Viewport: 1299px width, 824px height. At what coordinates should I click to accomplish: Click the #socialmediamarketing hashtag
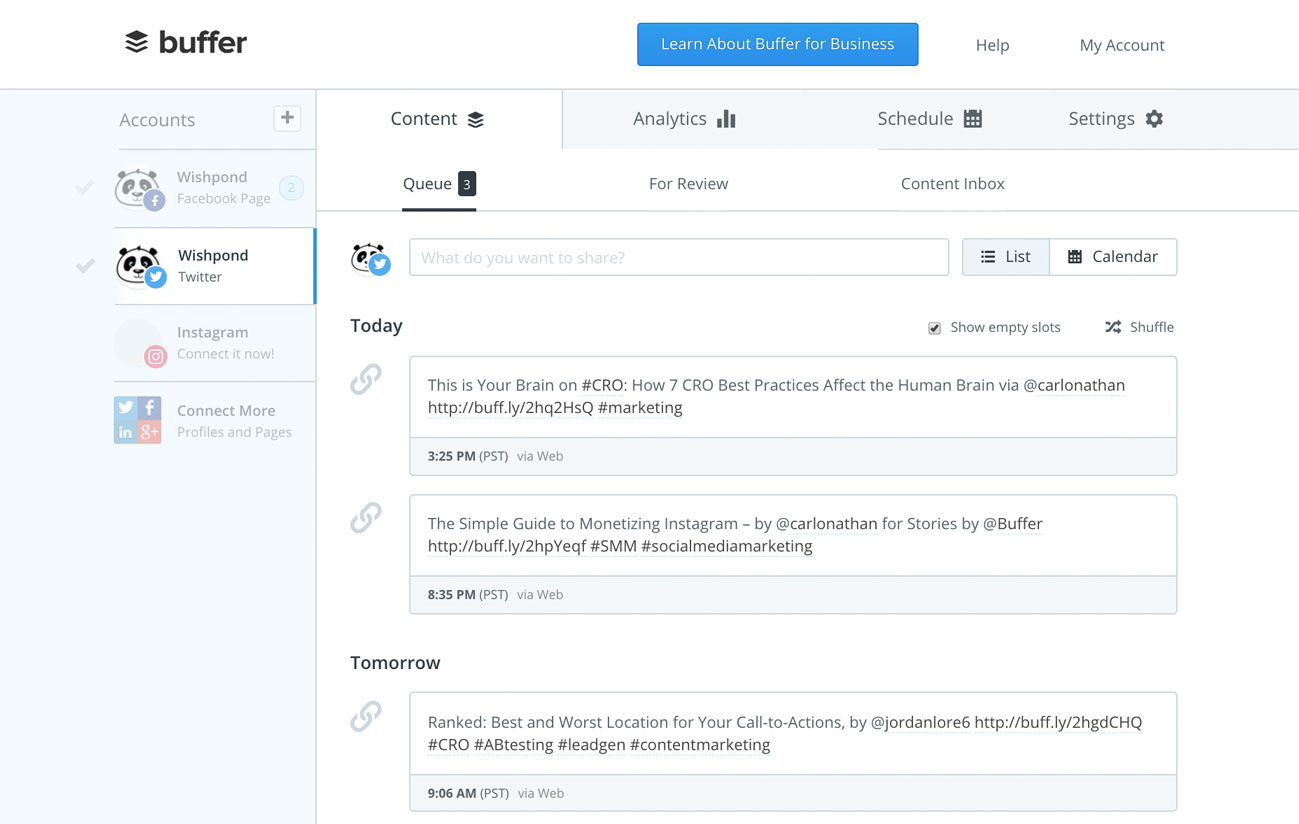click(727, 547)
